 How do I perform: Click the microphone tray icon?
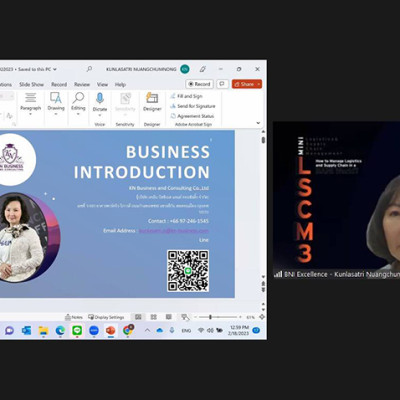(172, 330)
